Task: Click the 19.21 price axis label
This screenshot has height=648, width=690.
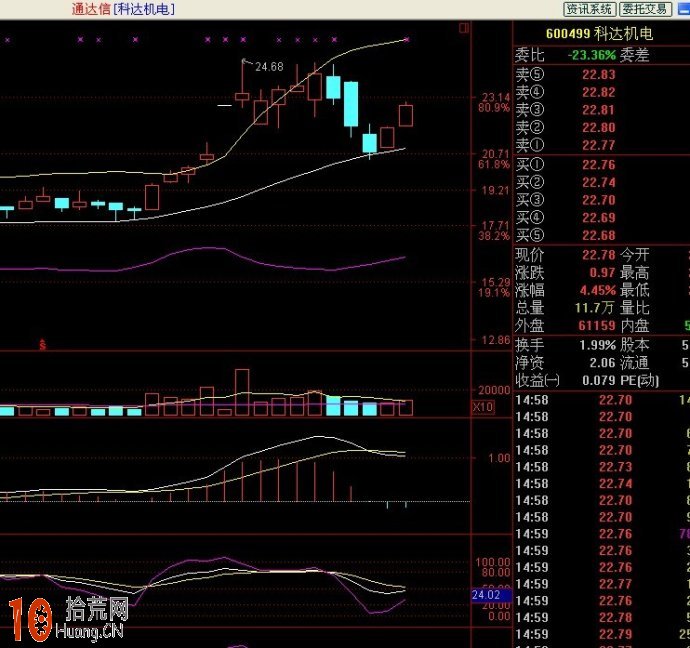Action: pyautogui.click(x=495, y=190)
